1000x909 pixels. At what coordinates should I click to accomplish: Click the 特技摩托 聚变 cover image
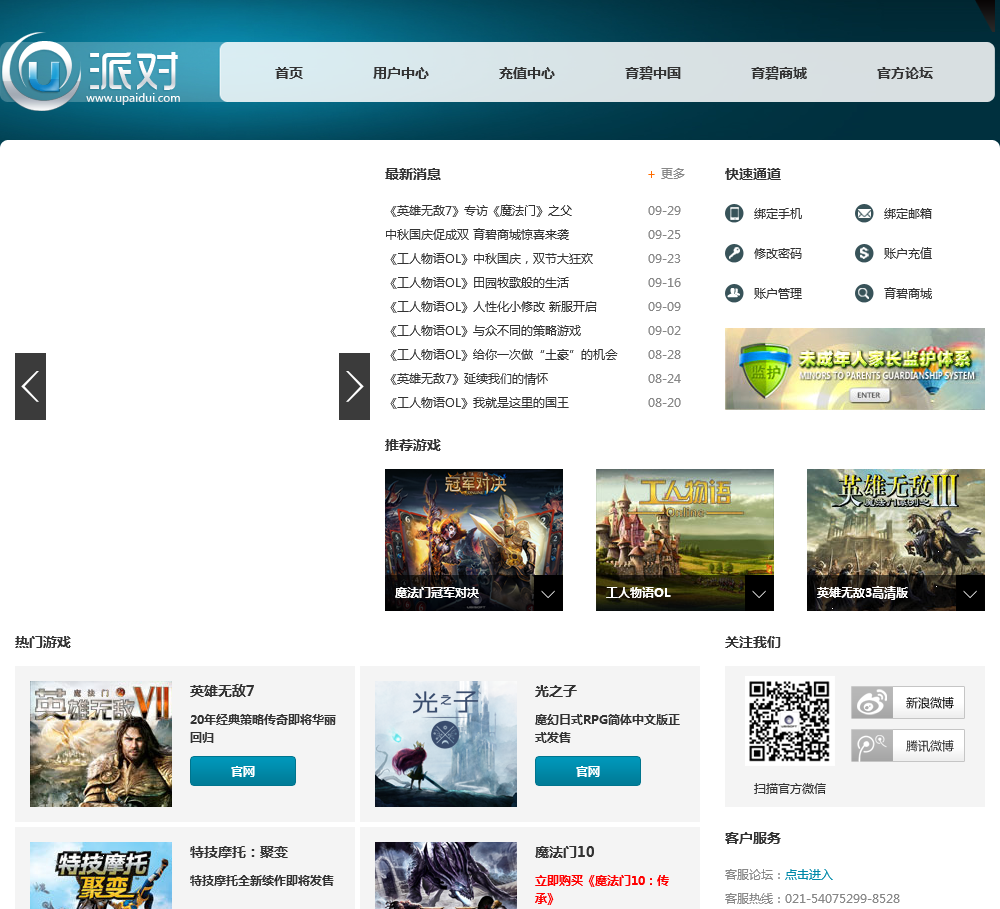tap(101, 875)
